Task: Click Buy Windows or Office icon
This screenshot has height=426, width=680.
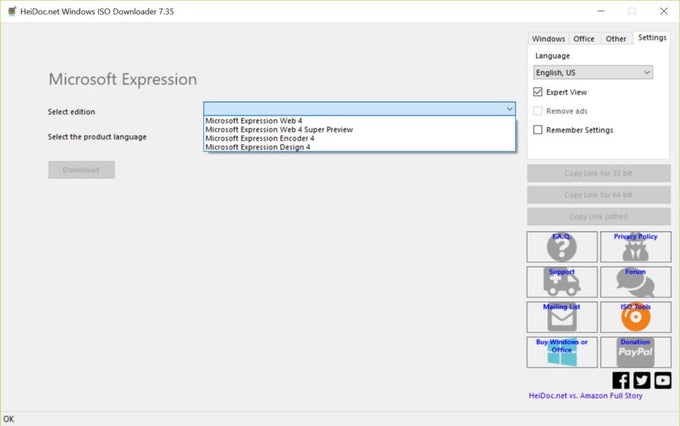Action: click(562, 352)
